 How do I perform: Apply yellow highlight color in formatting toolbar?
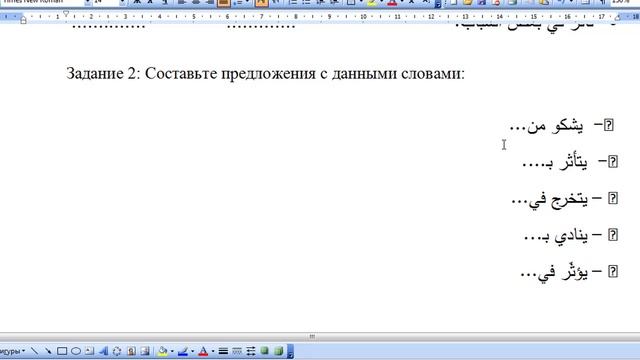point(371,3)
